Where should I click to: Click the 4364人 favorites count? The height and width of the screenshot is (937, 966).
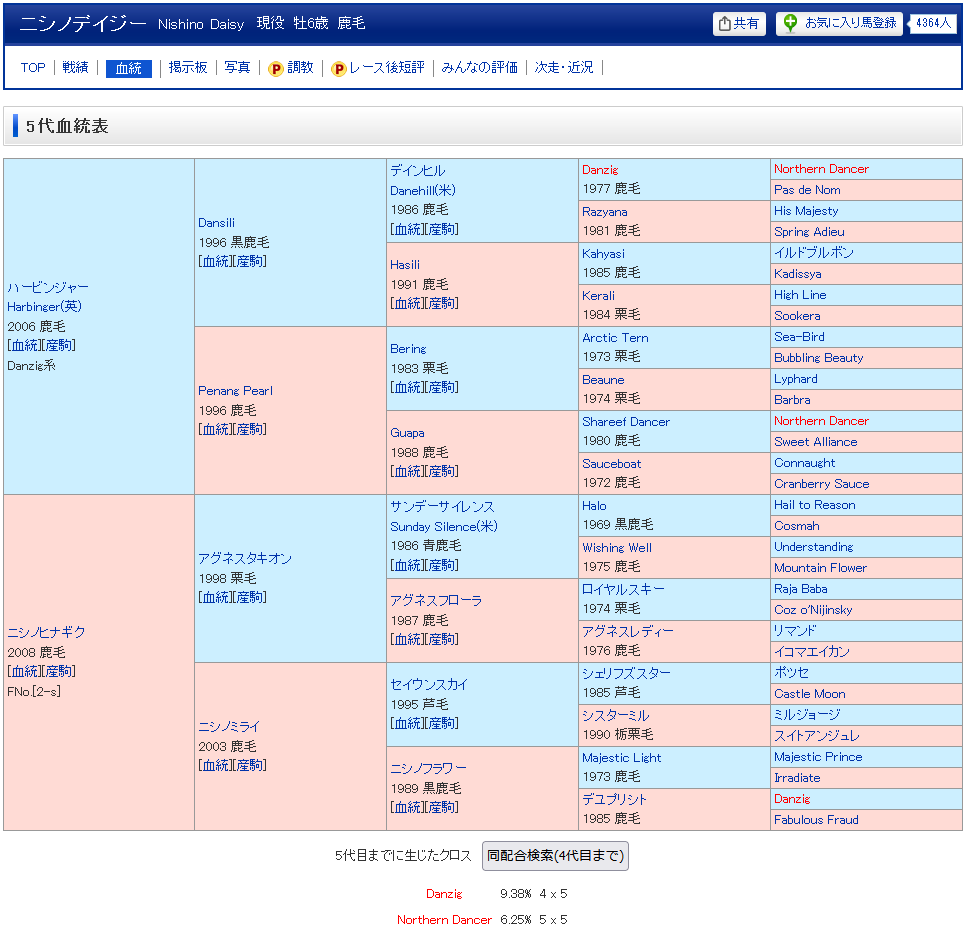click(x=933, y=23)
